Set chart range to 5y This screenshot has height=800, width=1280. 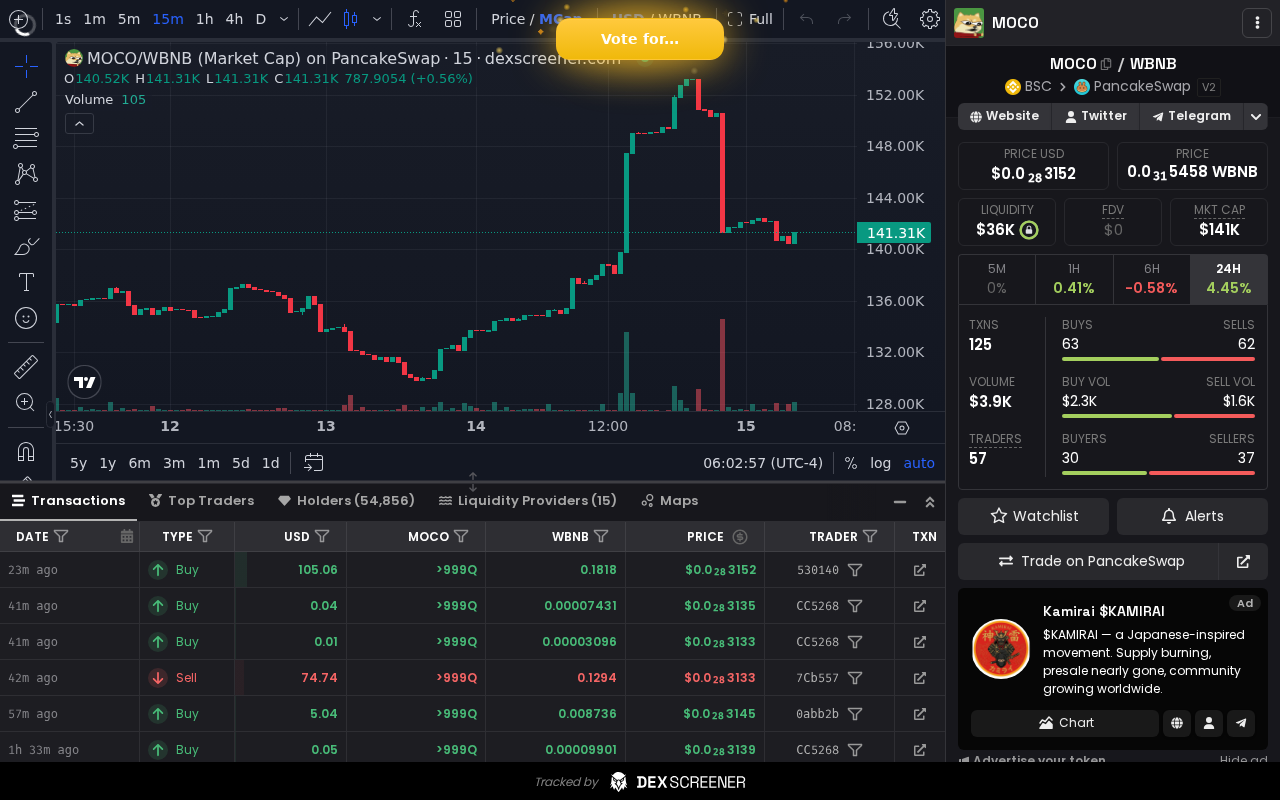click(x=78, y=463)
